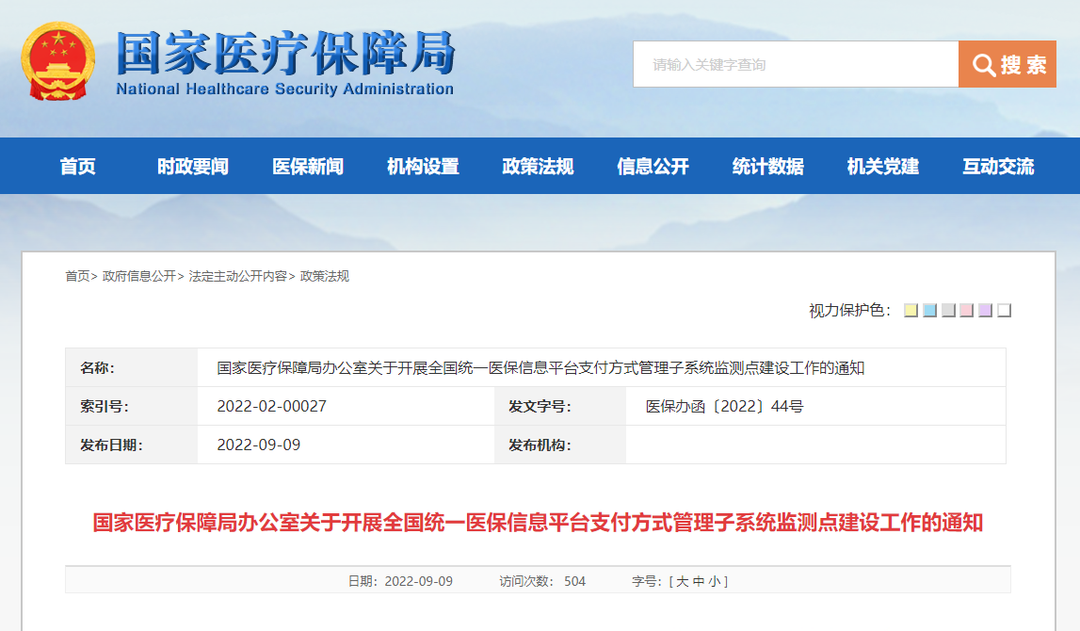Click the 国家医疗保障局 site title
The width and height of the screenshot is (1080, 631).
(x=285, y=53)
